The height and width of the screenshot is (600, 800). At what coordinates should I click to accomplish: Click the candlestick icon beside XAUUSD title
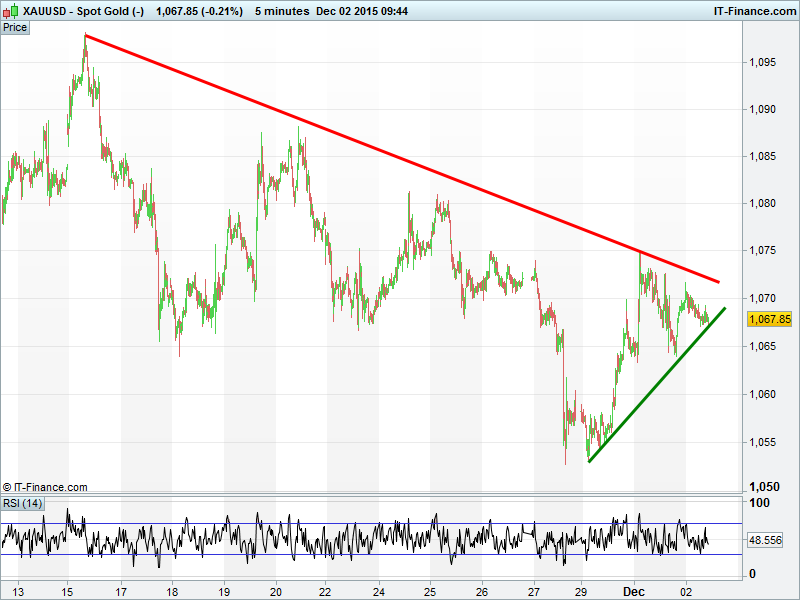pyautogui.click(x=11, y=10)
